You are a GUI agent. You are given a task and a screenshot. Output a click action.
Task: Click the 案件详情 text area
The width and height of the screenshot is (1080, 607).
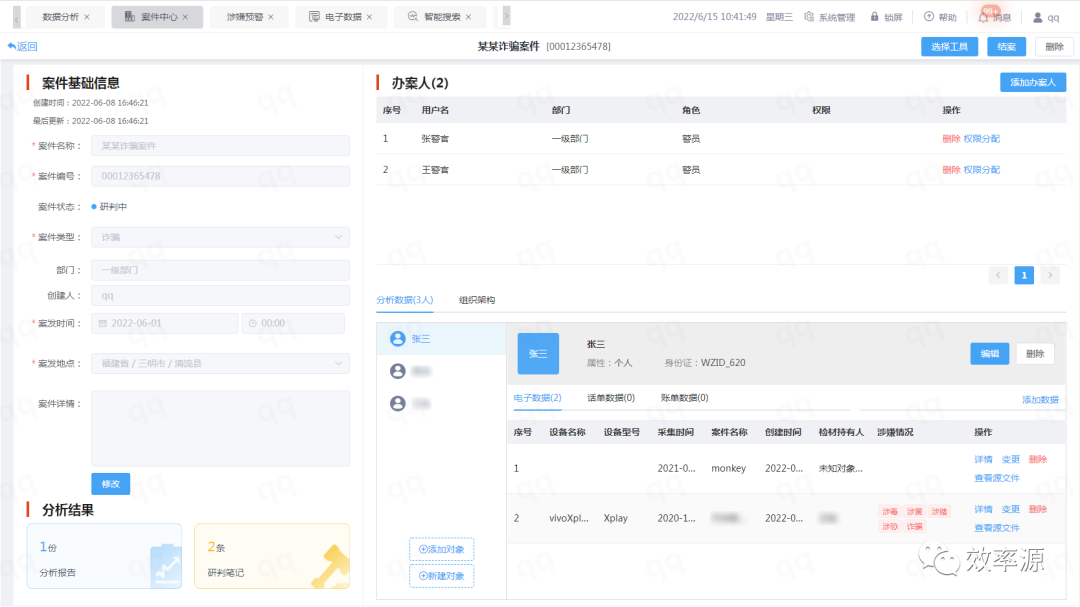220,429
